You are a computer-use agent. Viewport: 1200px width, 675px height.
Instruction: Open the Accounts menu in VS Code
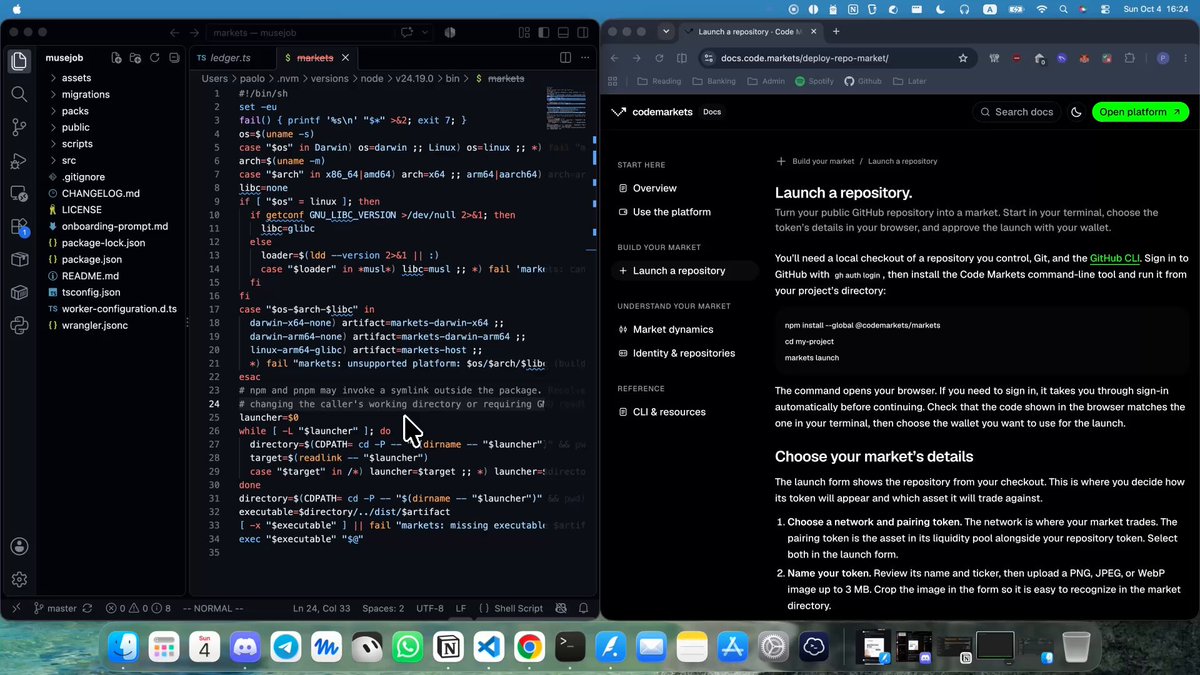coord(19,546)
